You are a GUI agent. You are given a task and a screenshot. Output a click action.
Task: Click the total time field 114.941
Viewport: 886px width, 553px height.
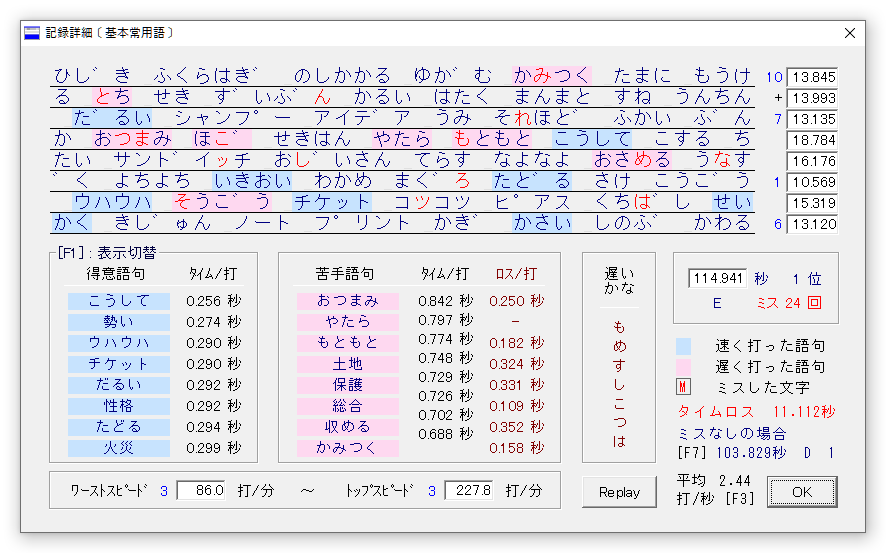click(718, 278)
